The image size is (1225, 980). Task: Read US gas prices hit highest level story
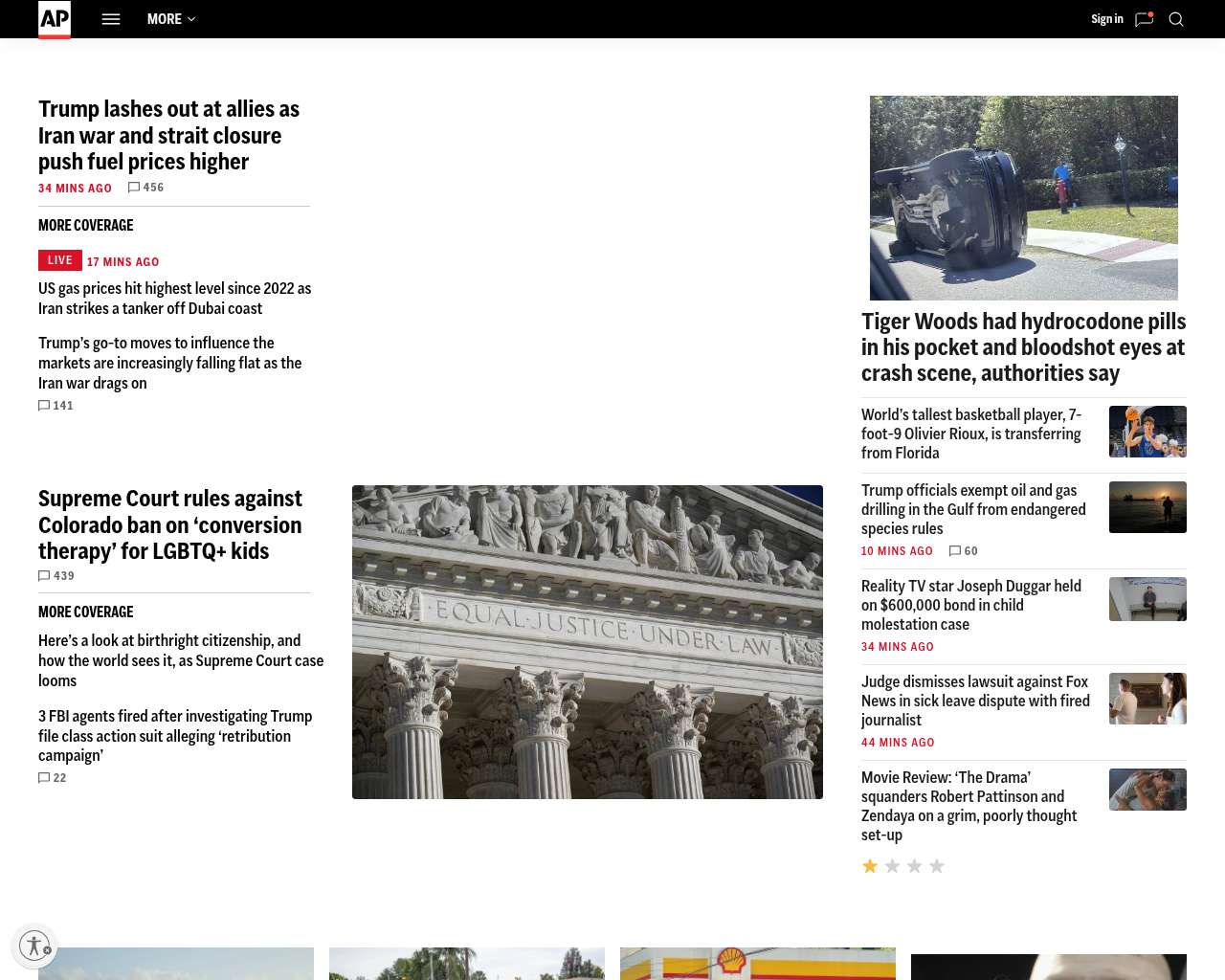pos(174,299)
